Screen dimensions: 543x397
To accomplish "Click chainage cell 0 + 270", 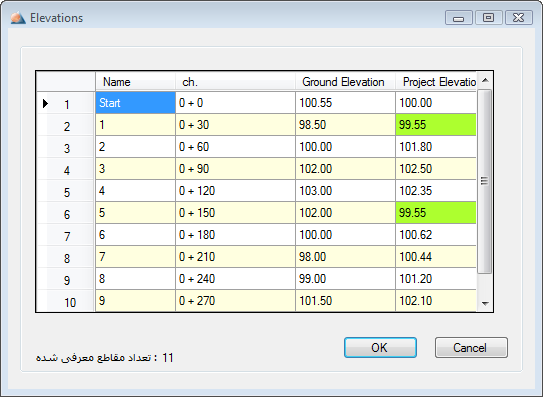I will pos(235,301).
